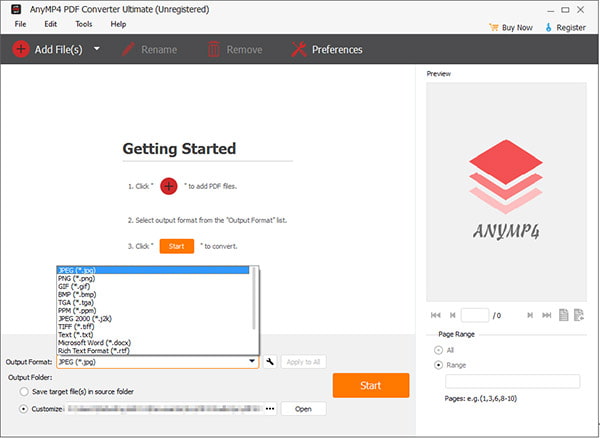
Task: Open Preferences from the toolbar
Action: (326, 49)
